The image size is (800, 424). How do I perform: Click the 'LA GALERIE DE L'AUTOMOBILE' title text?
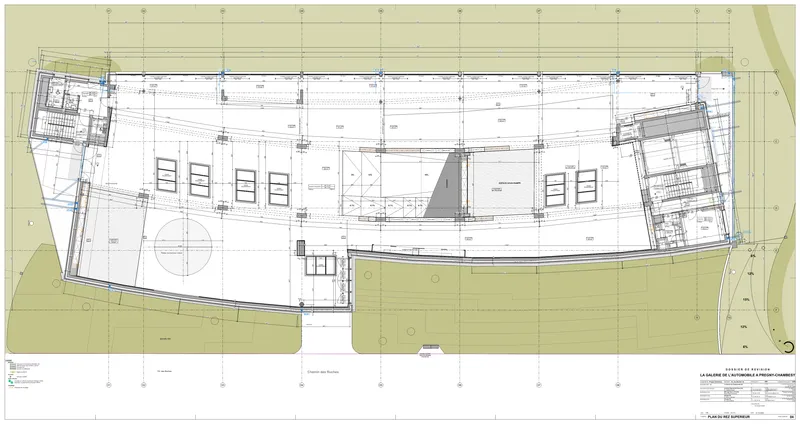pos(737,373)
